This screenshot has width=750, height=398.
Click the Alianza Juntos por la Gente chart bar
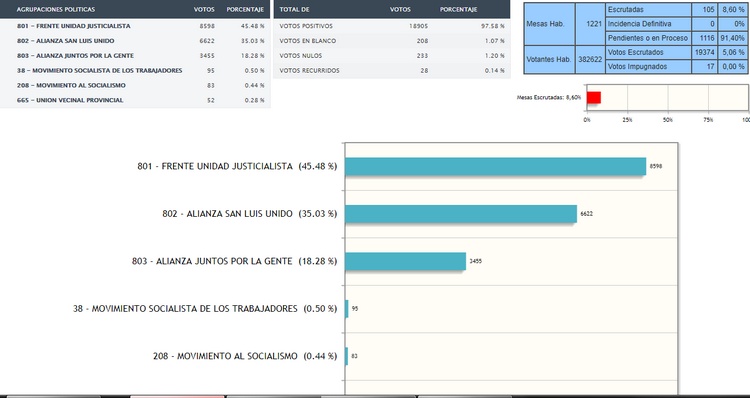pos(405,261)
